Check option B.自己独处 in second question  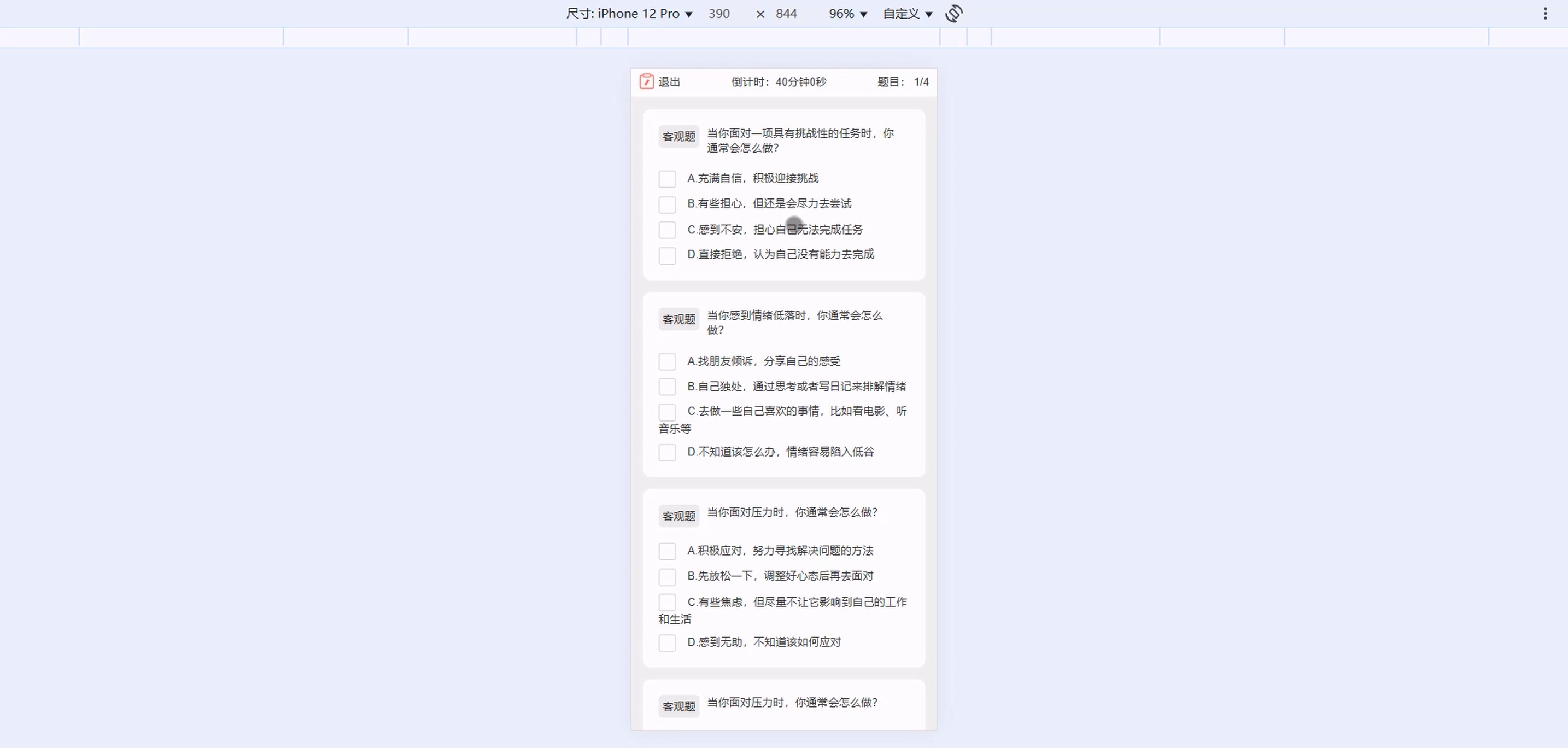tap(667, 387)
